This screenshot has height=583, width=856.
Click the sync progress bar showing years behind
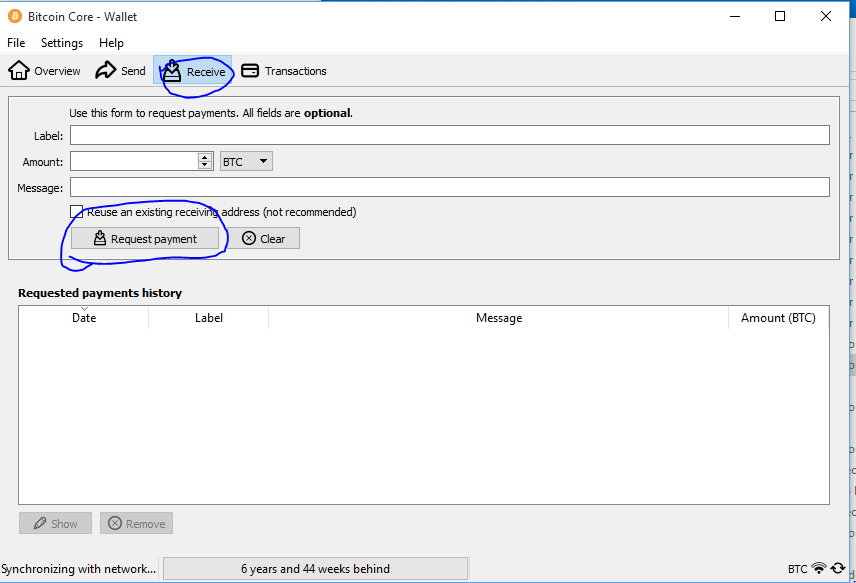coord(315,569)
